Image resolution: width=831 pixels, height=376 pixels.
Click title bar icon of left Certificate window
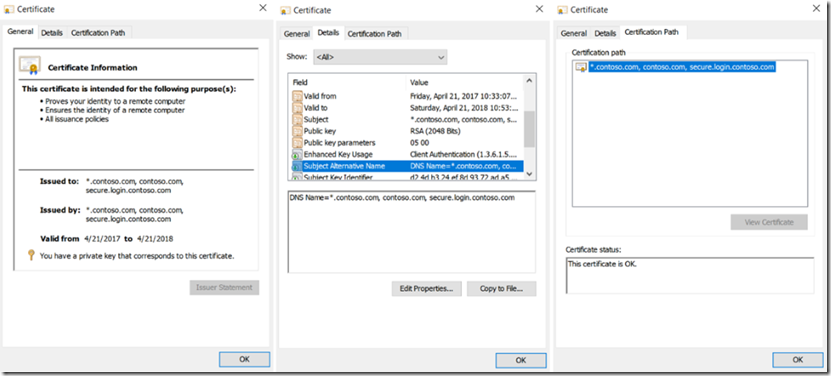point(9,10)
